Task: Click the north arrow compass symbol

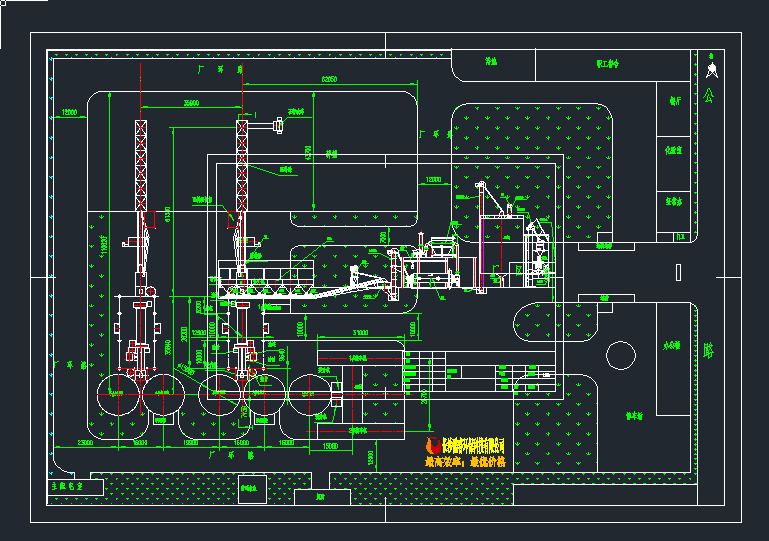Action: 710,69
